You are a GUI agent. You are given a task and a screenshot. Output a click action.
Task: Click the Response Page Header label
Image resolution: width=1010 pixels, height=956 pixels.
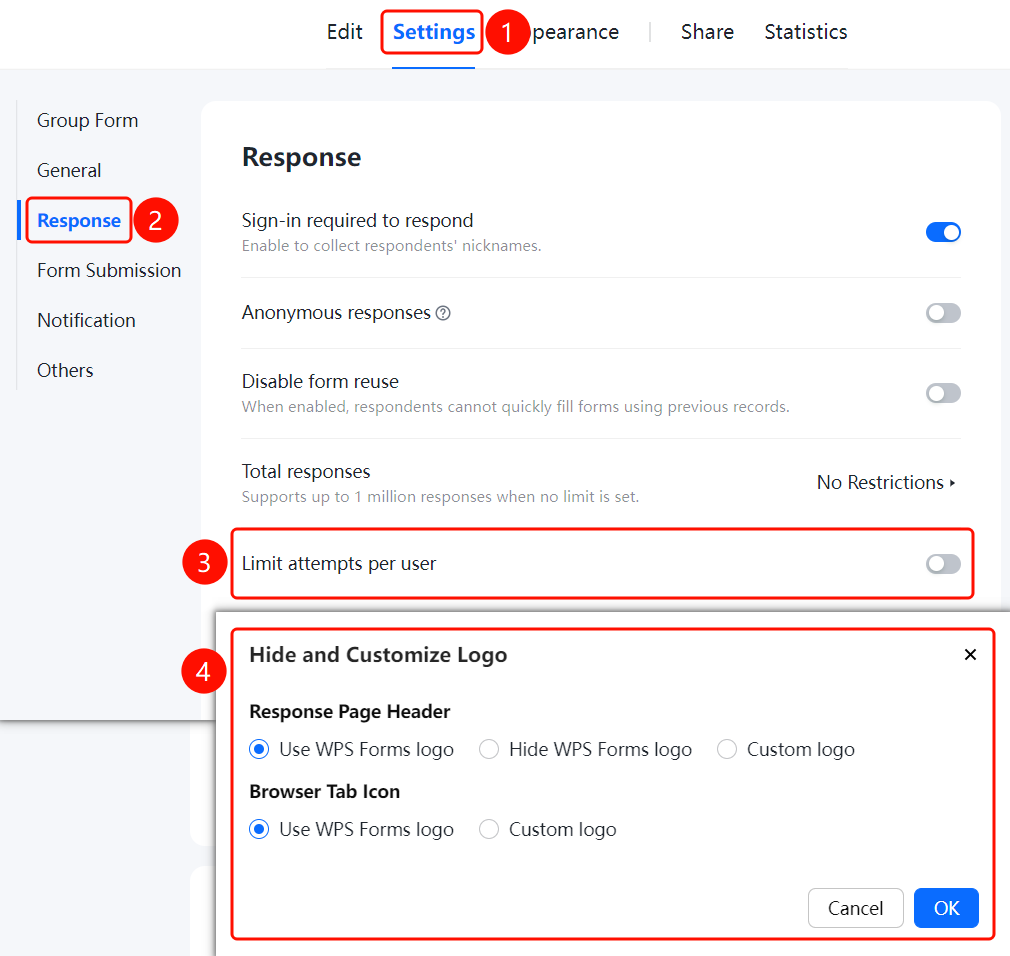point(350,712)
